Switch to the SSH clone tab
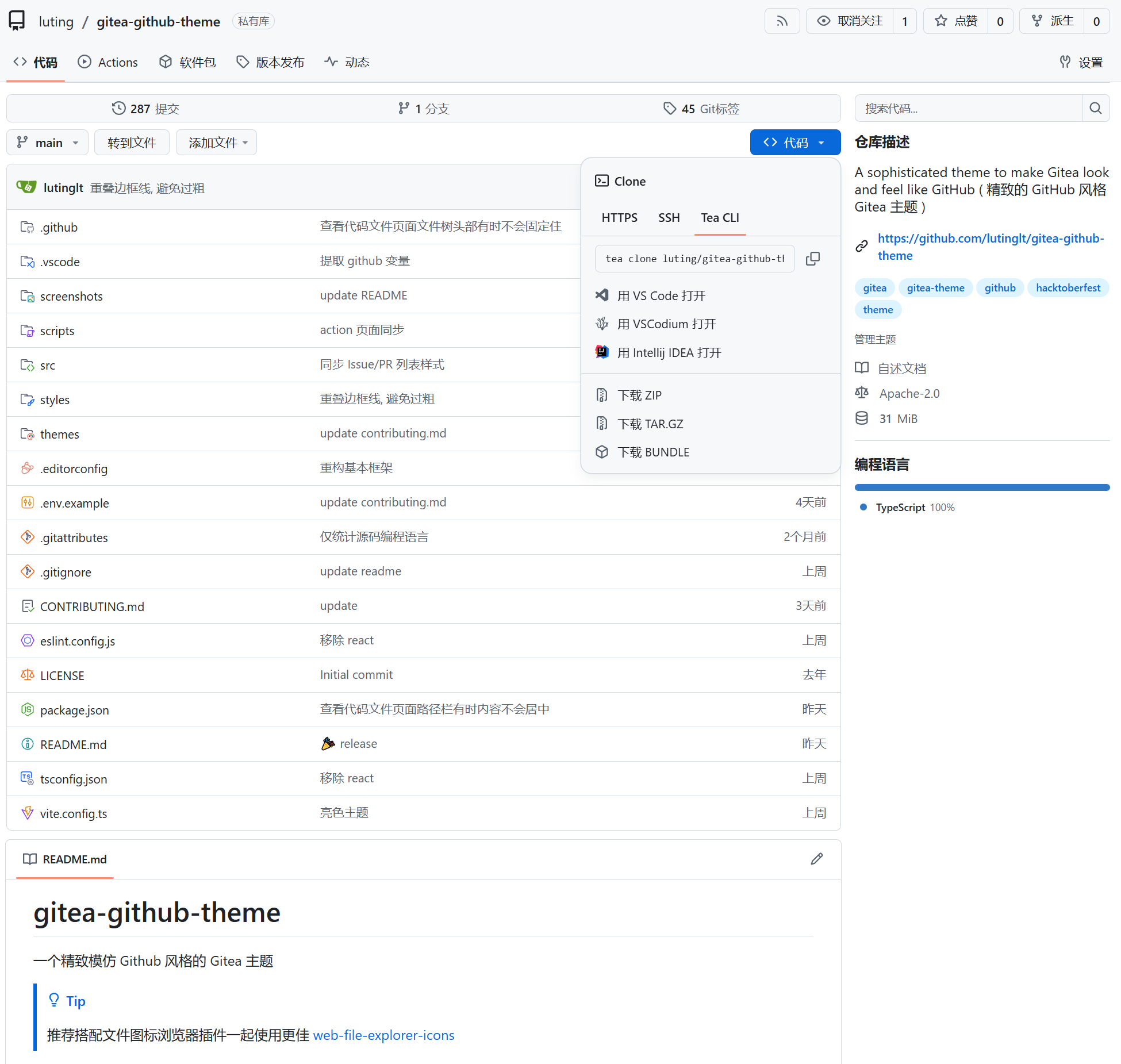The height and width of the screenshot is (1064, 1121). pos(669,218)
